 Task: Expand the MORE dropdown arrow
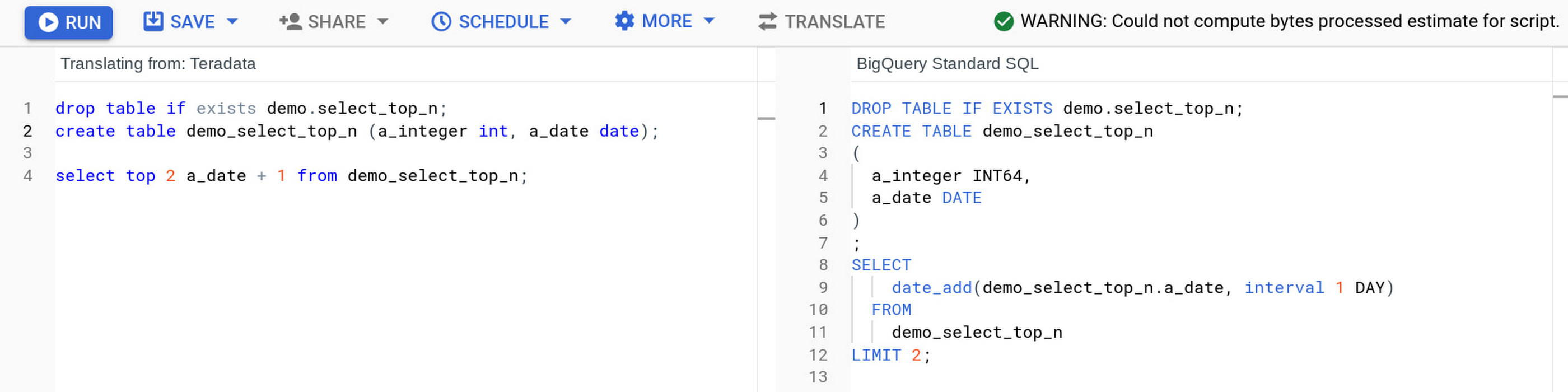tap(708, 21)
